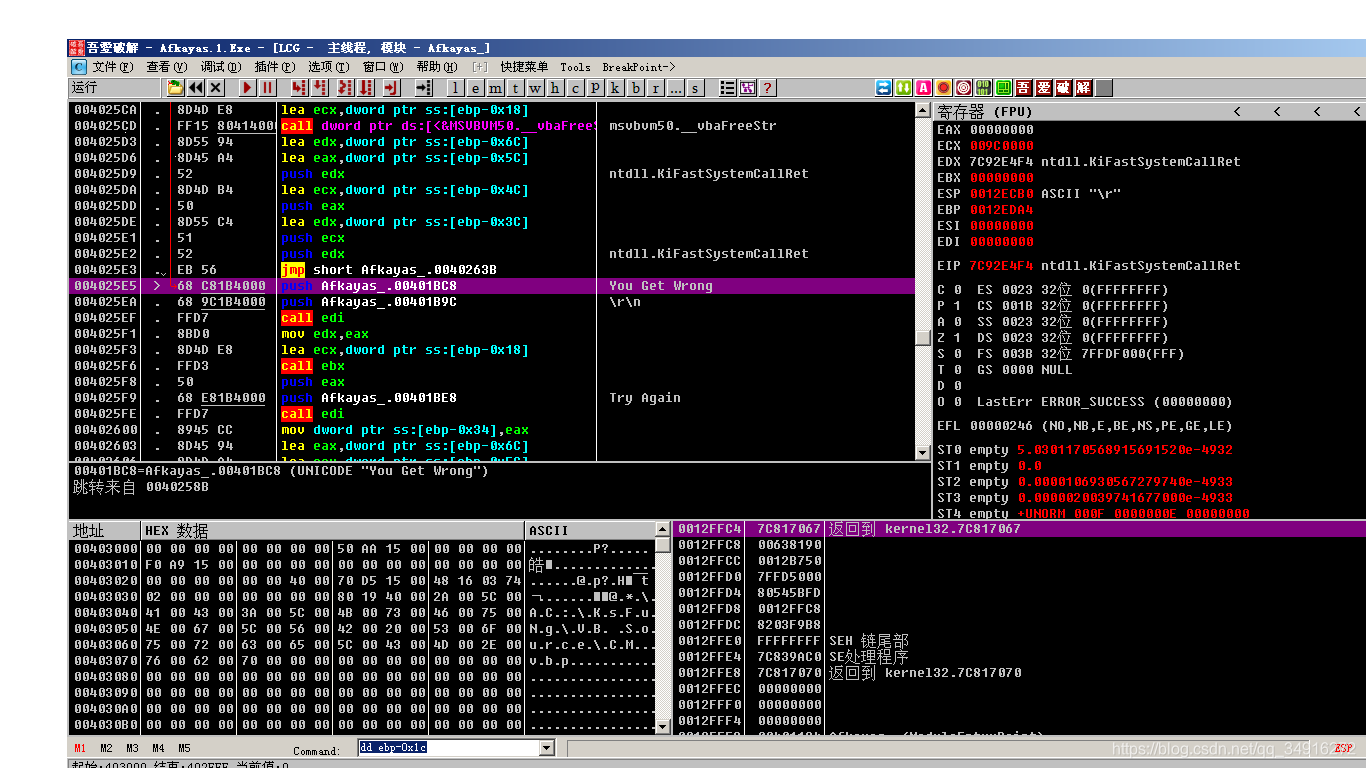Click disassembly pane scroll up arrow
This screenshot has width=1366, height=768.
click(923, 110)
